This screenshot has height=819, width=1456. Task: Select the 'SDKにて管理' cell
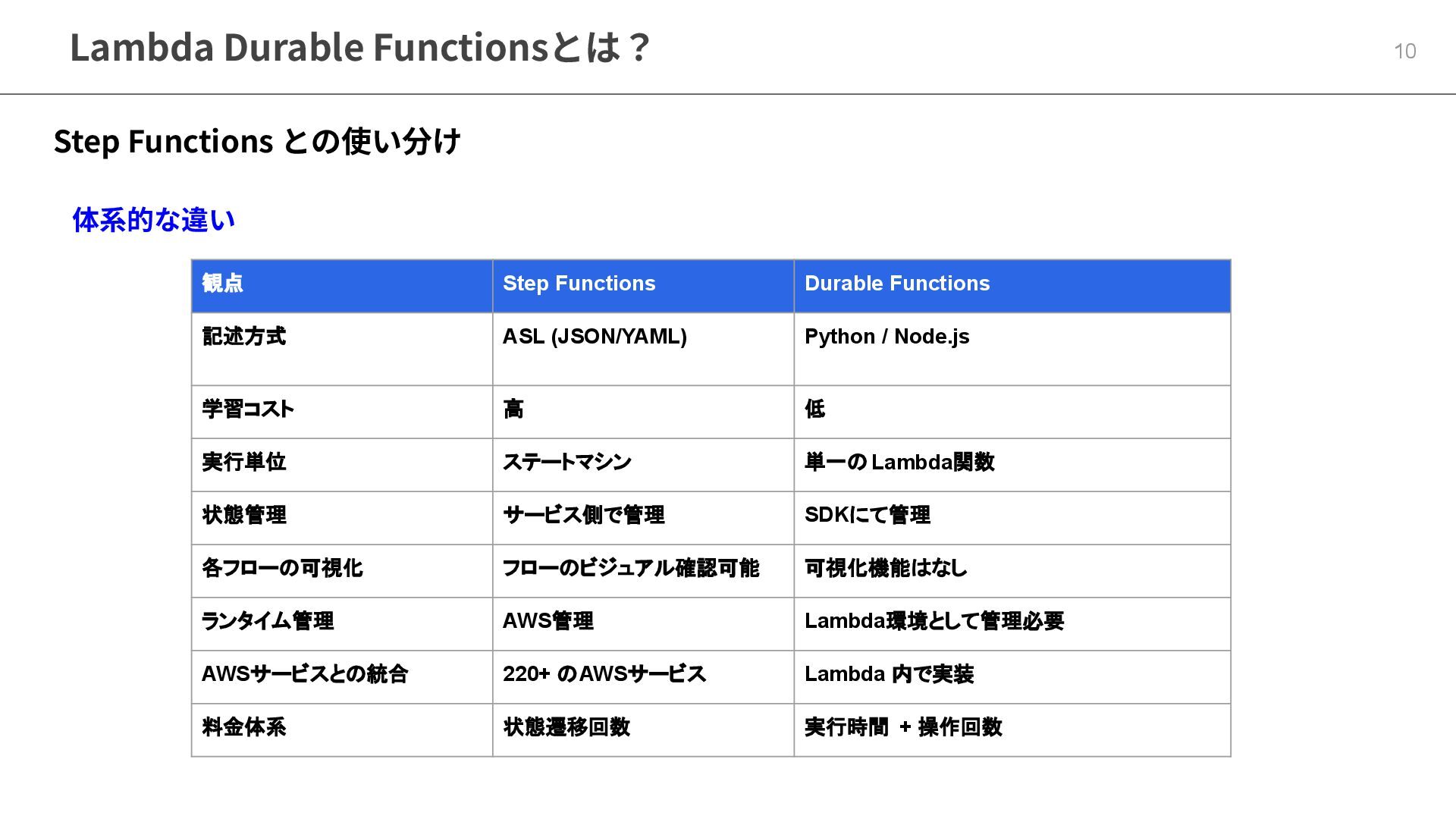(x=867, y=515)
